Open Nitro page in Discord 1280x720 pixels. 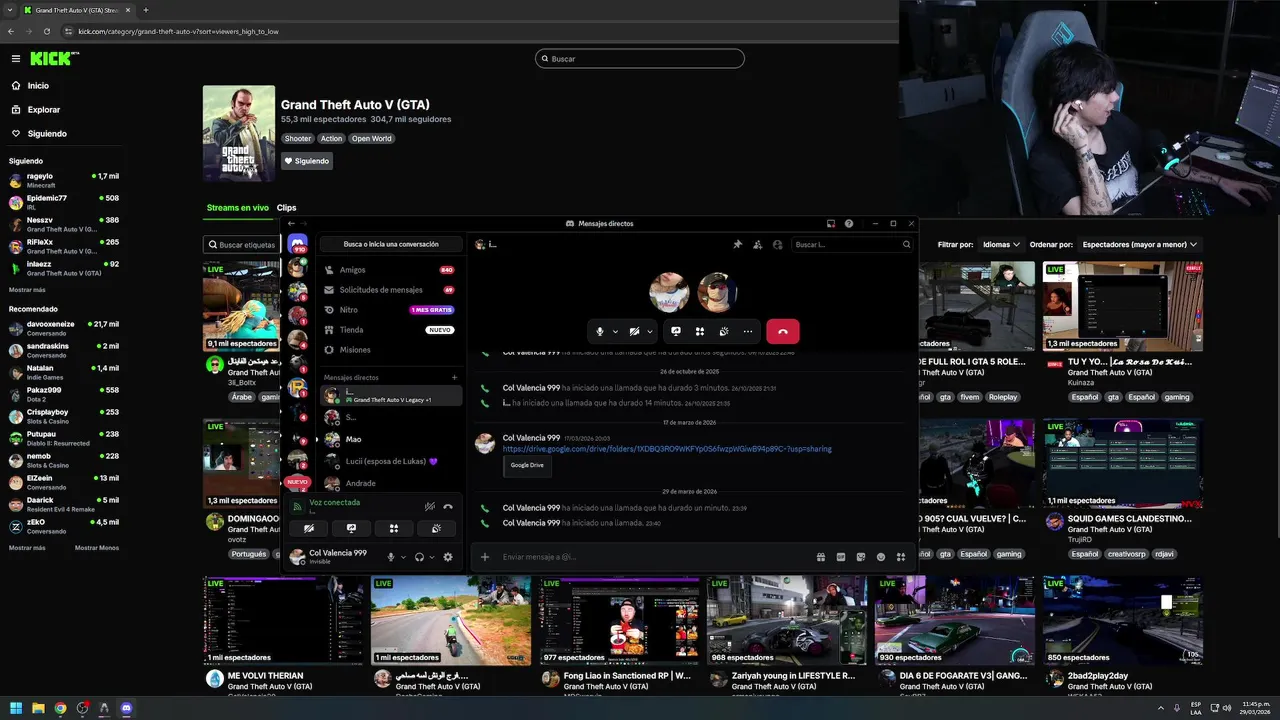click(x=390, y=310)
